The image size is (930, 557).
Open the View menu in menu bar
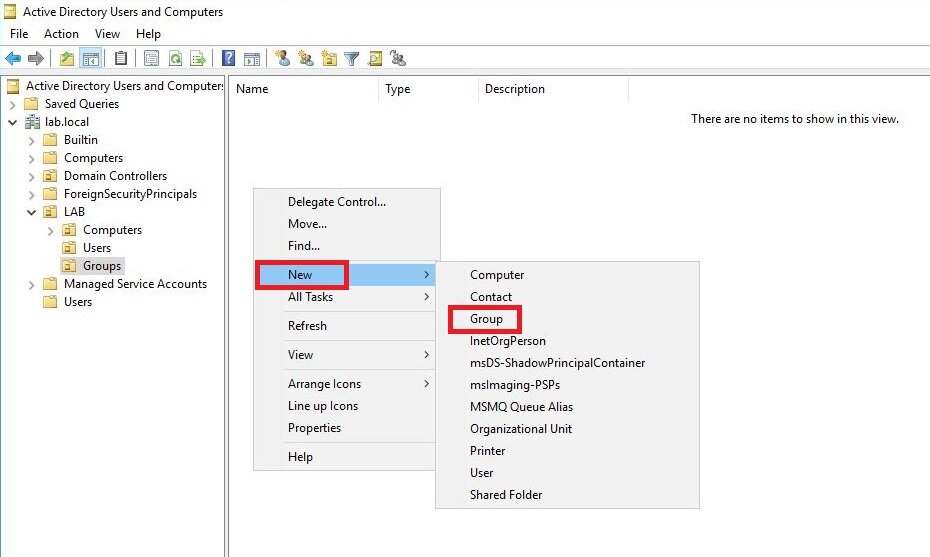click(107, 34)
